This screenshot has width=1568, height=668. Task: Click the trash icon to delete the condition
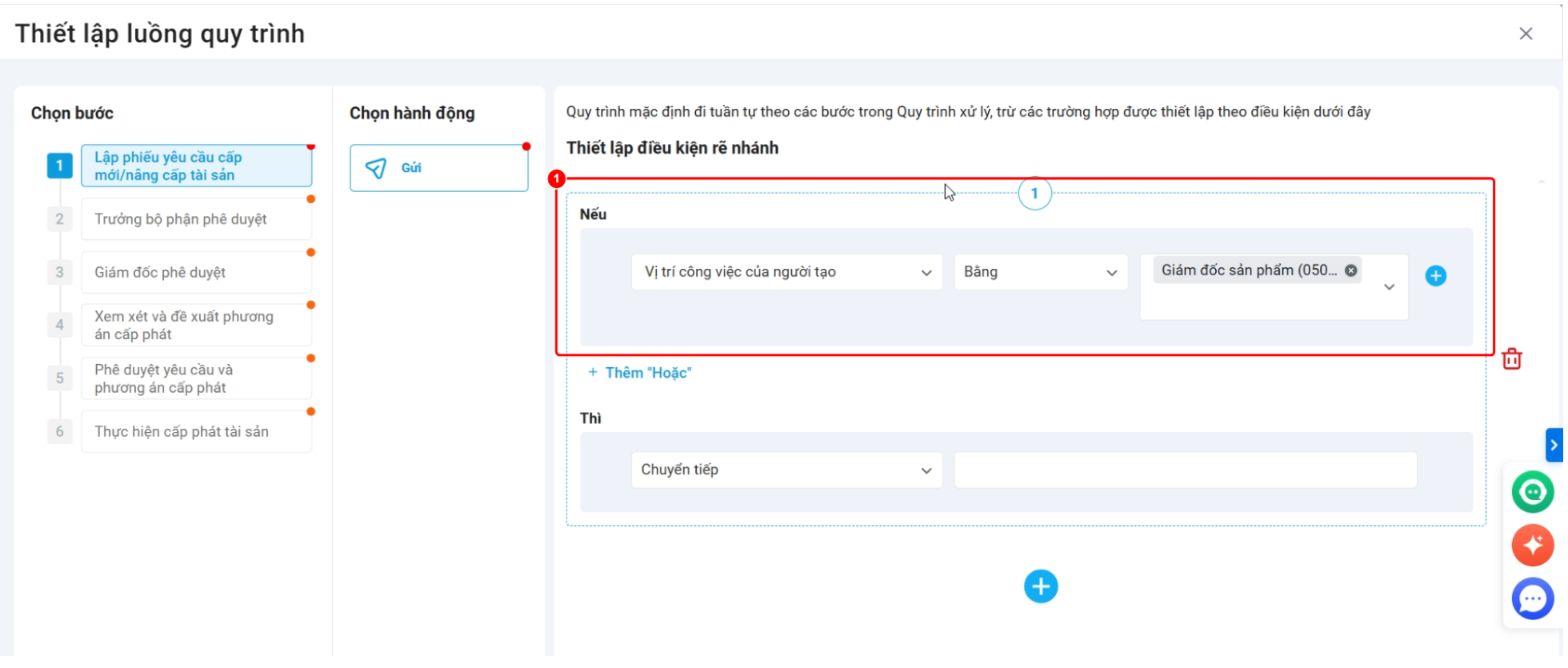click(x=1511, y=358)
